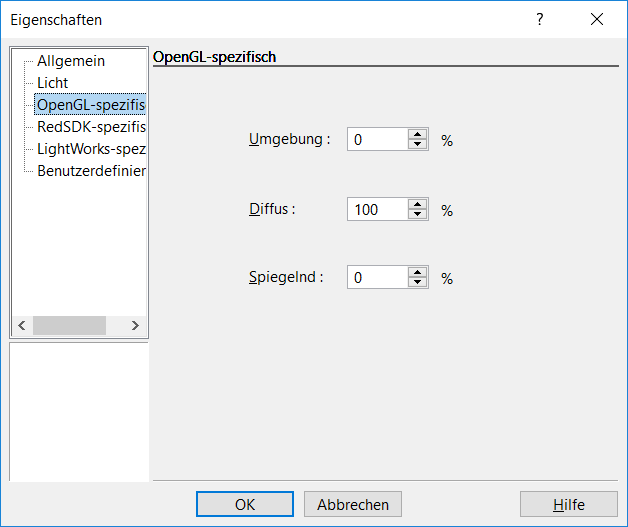
Task: Switch to RedSDK-spezifisch page
Action: click(91, 127)
